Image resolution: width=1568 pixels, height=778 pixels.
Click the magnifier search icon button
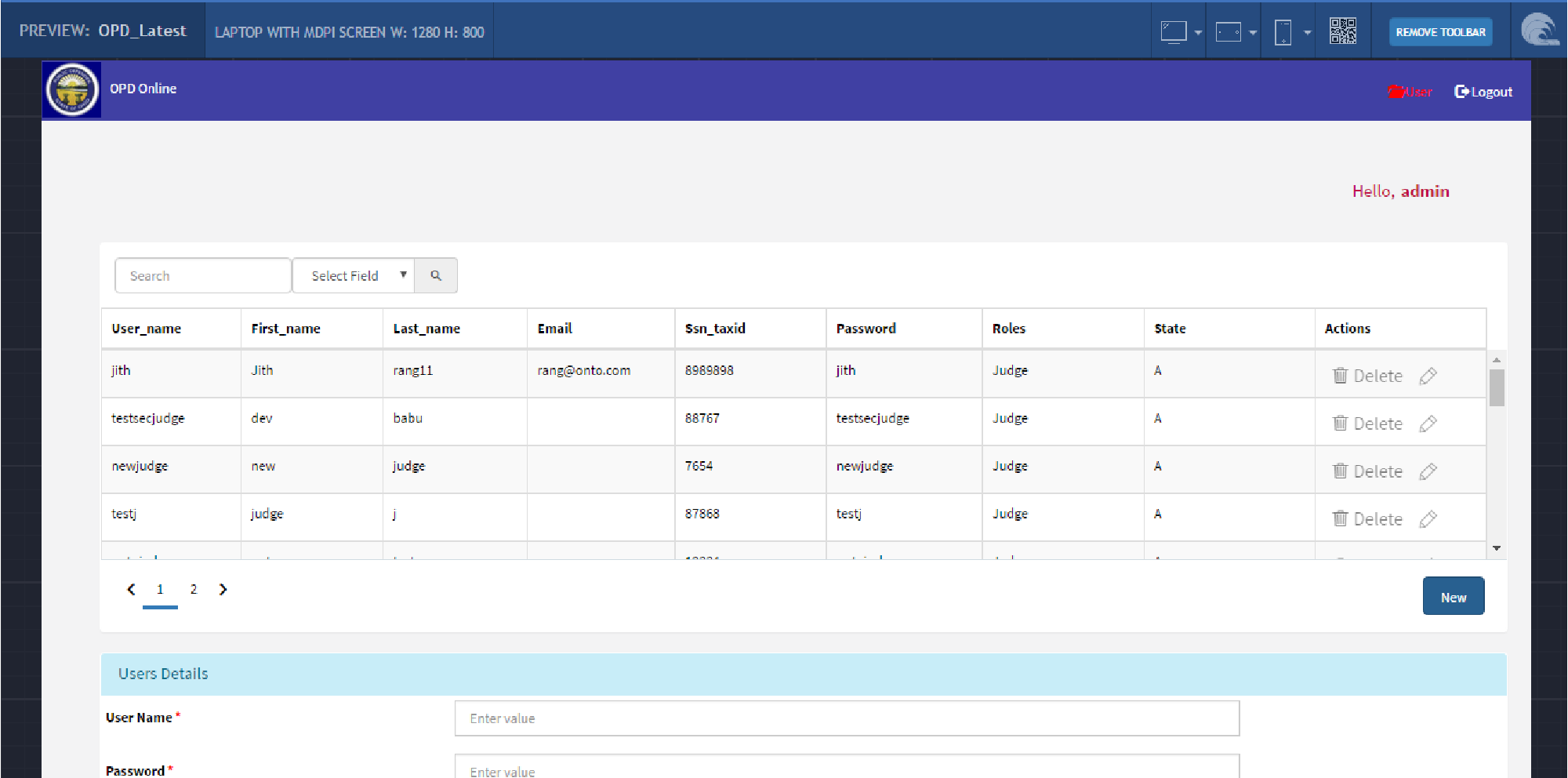(x=436, y=276)
